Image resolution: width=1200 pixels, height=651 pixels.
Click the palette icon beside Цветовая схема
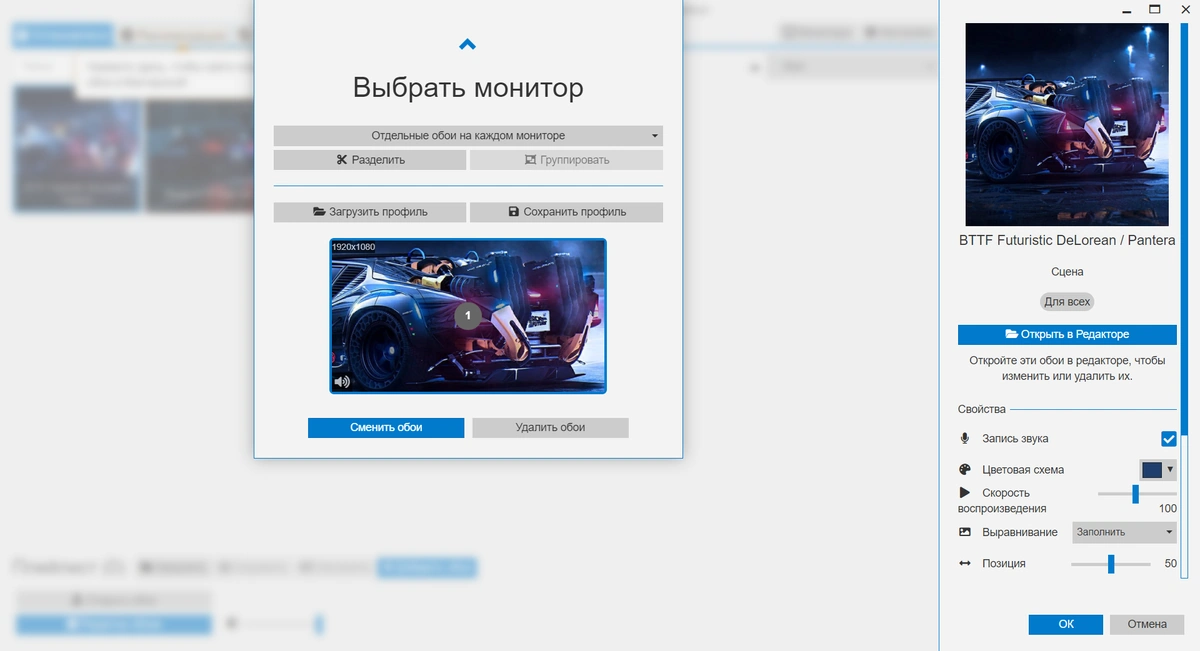coord(965,470)
